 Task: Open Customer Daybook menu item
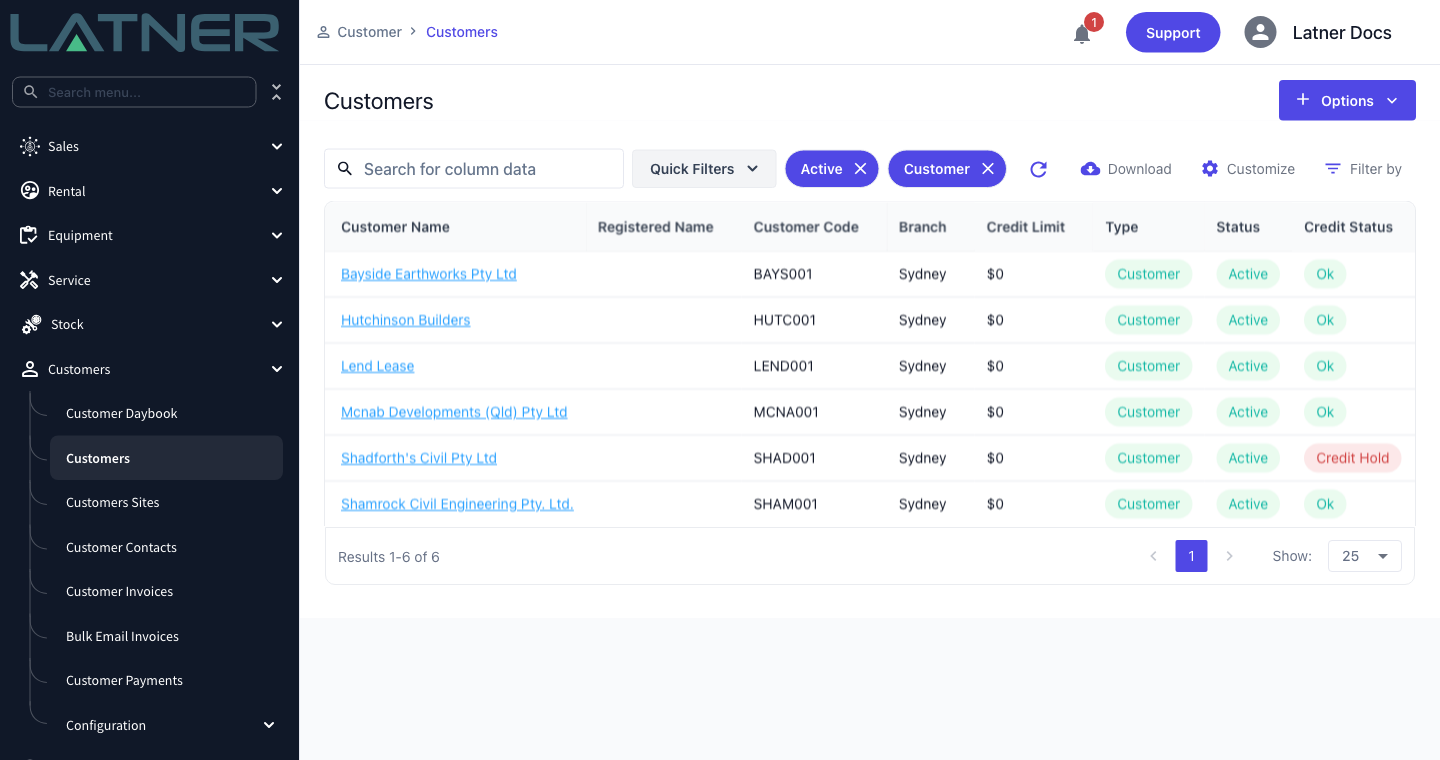pyautogui.click(x=122, y=414)
